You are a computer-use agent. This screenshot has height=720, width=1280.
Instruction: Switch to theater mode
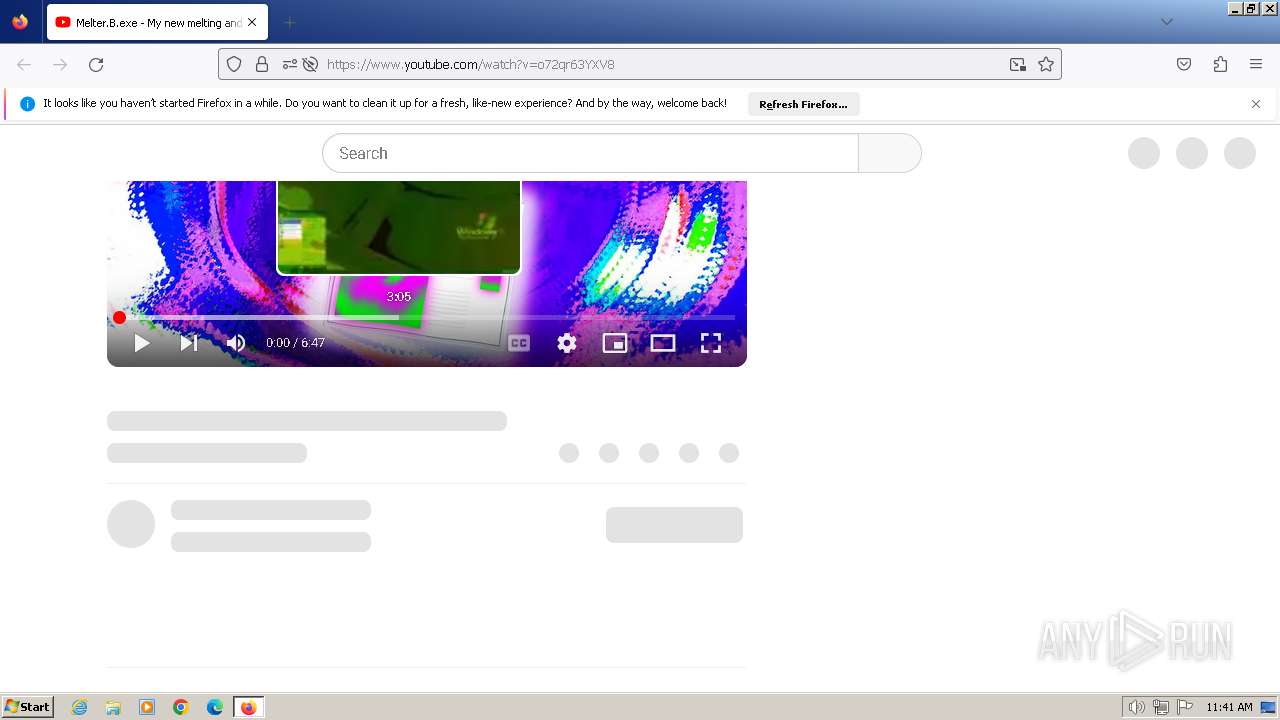(x=663, y=343)
